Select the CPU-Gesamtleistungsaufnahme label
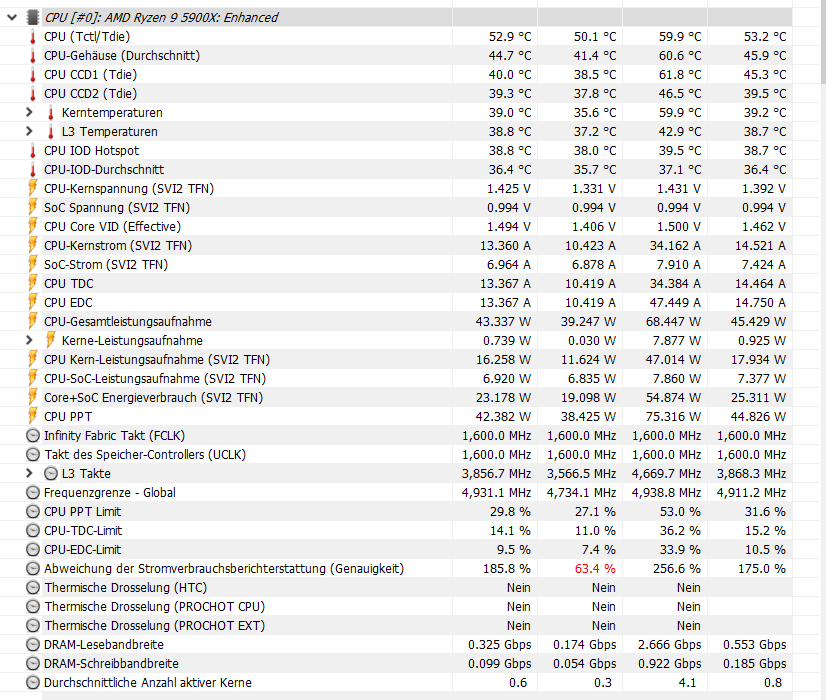This screenshot has height=700, width=826. pos(127,321)
